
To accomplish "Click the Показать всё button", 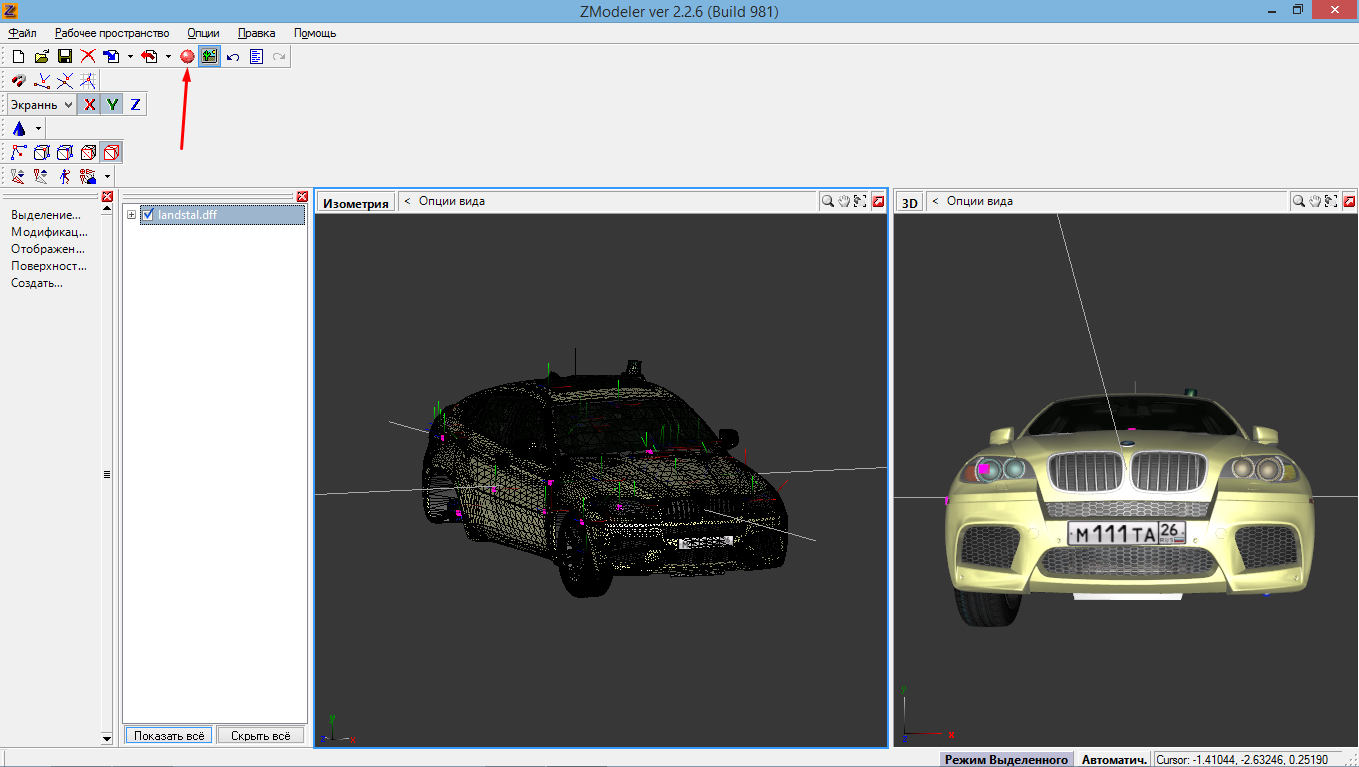I will pos(168,735).
